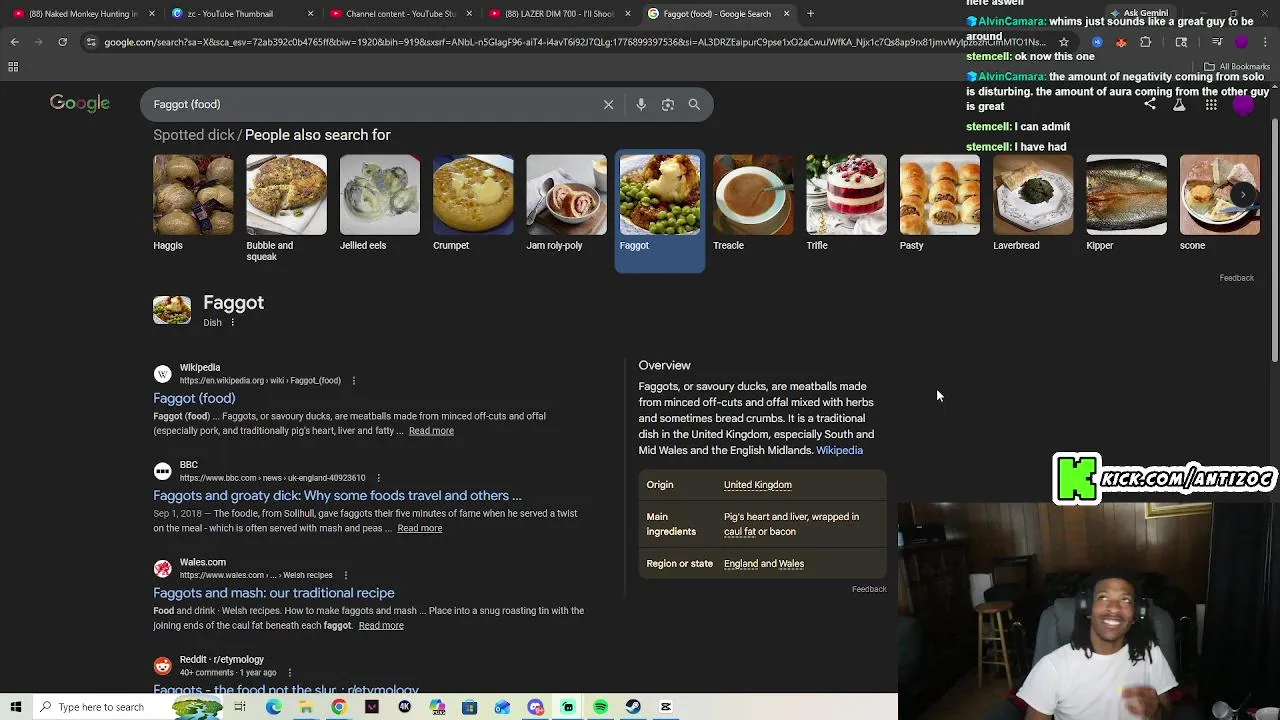Open All Bookmarks folder
This screenshot has height=720, width=1280.
(1237, 67)
